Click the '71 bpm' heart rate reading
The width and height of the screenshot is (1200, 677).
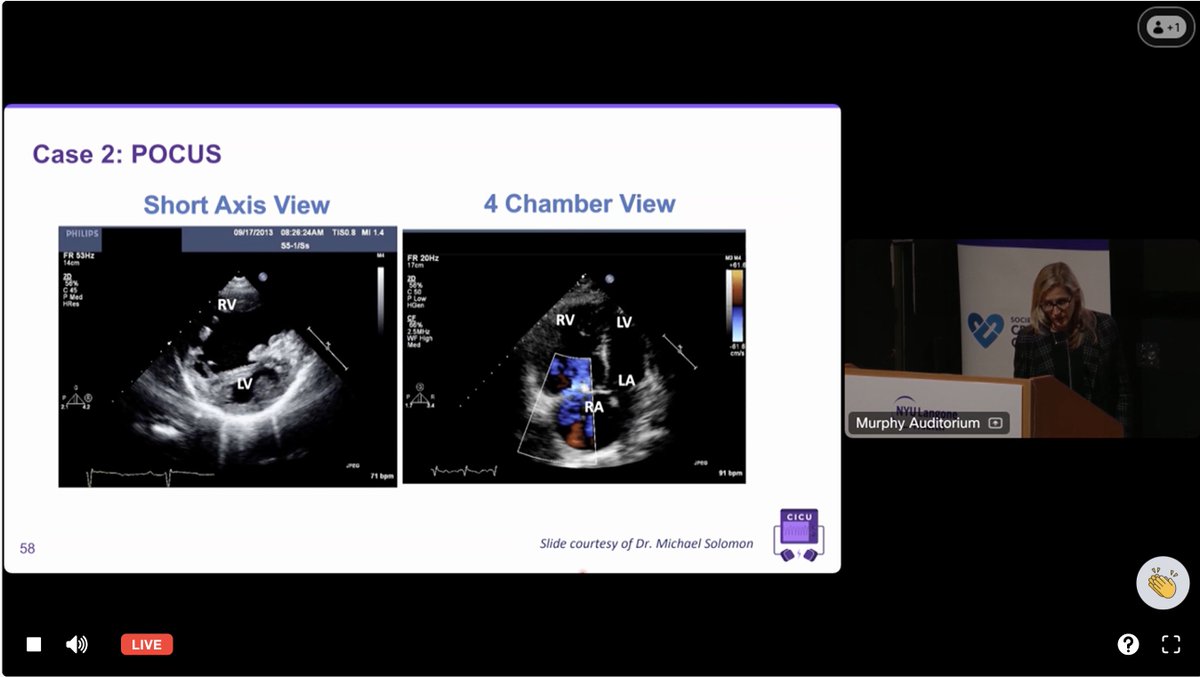pyautogui.click(x=381, y=476)
